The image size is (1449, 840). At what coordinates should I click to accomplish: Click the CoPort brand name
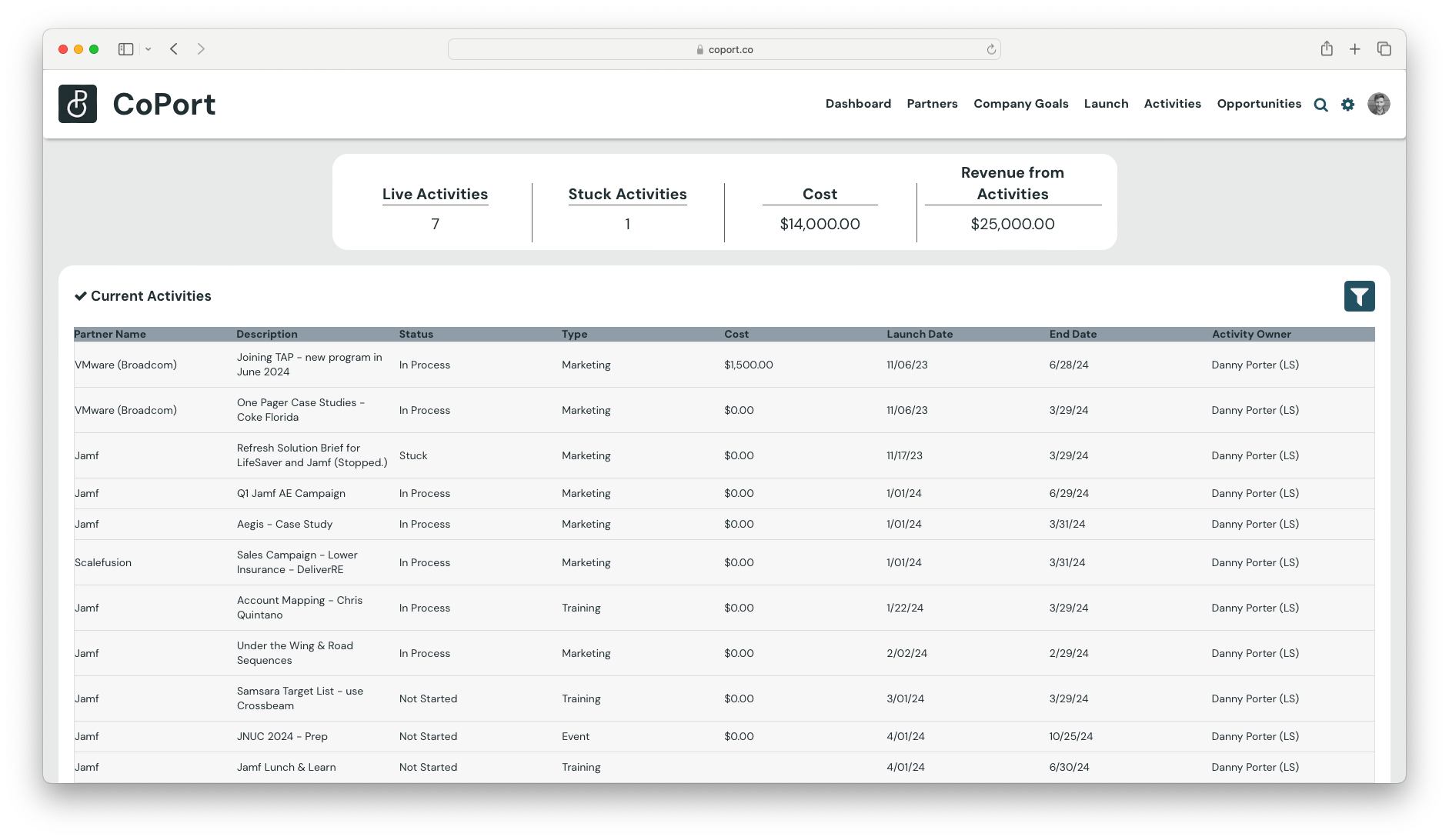pos(164,105)
